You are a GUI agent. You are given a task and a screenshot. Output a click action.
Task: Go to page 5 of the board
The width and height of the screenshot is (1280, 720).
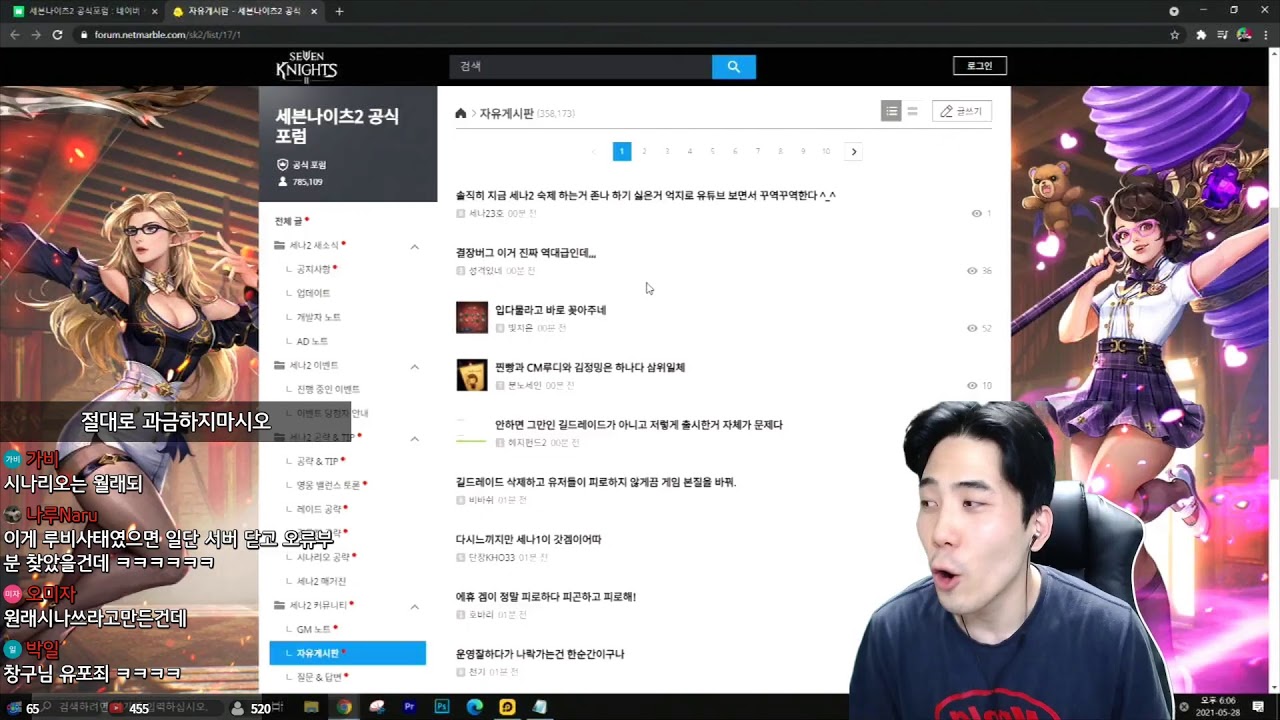tap(712, 152)
